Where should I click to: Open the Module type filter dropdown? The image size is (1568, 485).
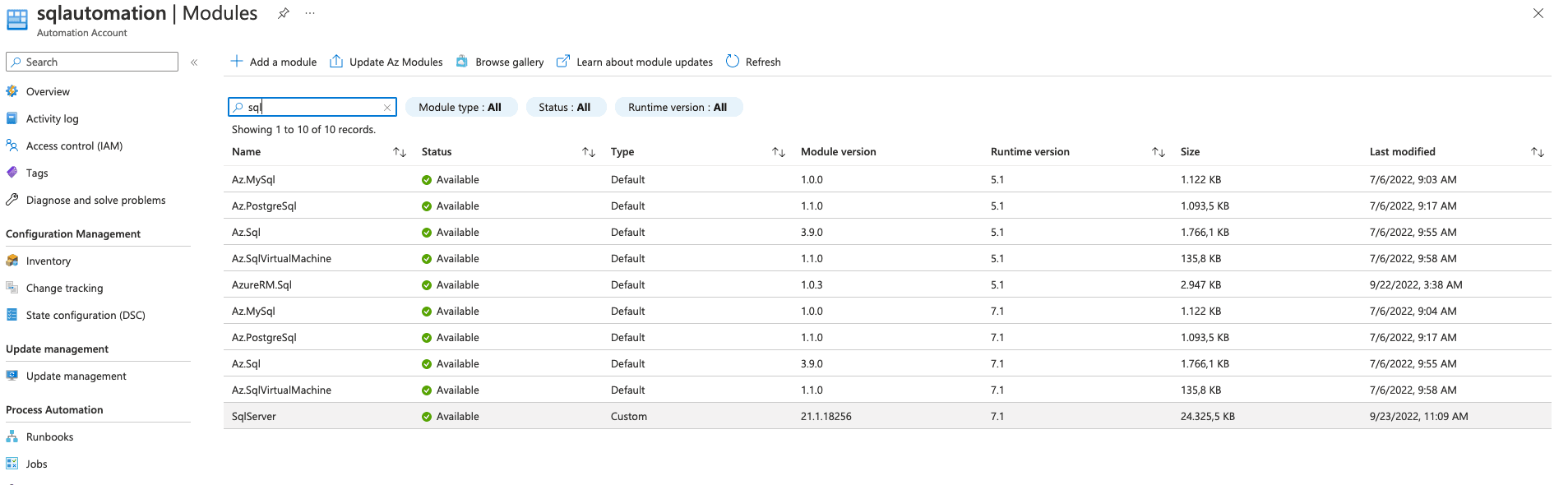coord(460,108)
